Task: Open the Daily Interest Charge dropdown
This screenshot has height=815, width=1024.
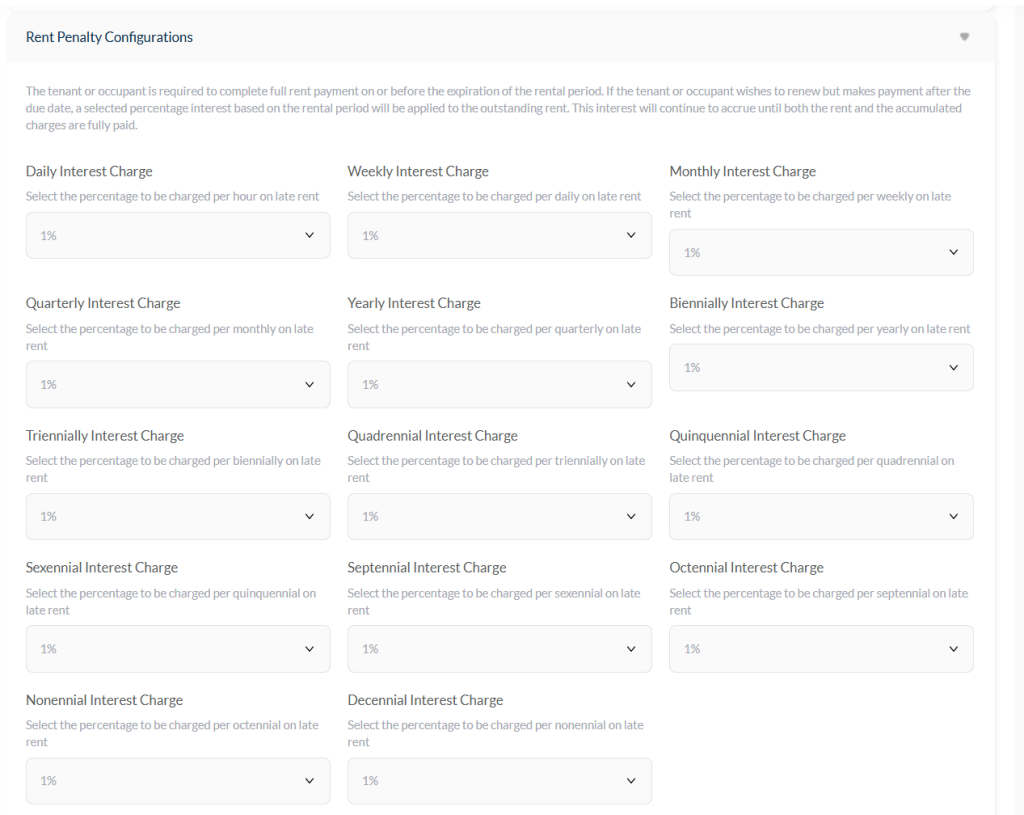Action: (x=178, y=236)
